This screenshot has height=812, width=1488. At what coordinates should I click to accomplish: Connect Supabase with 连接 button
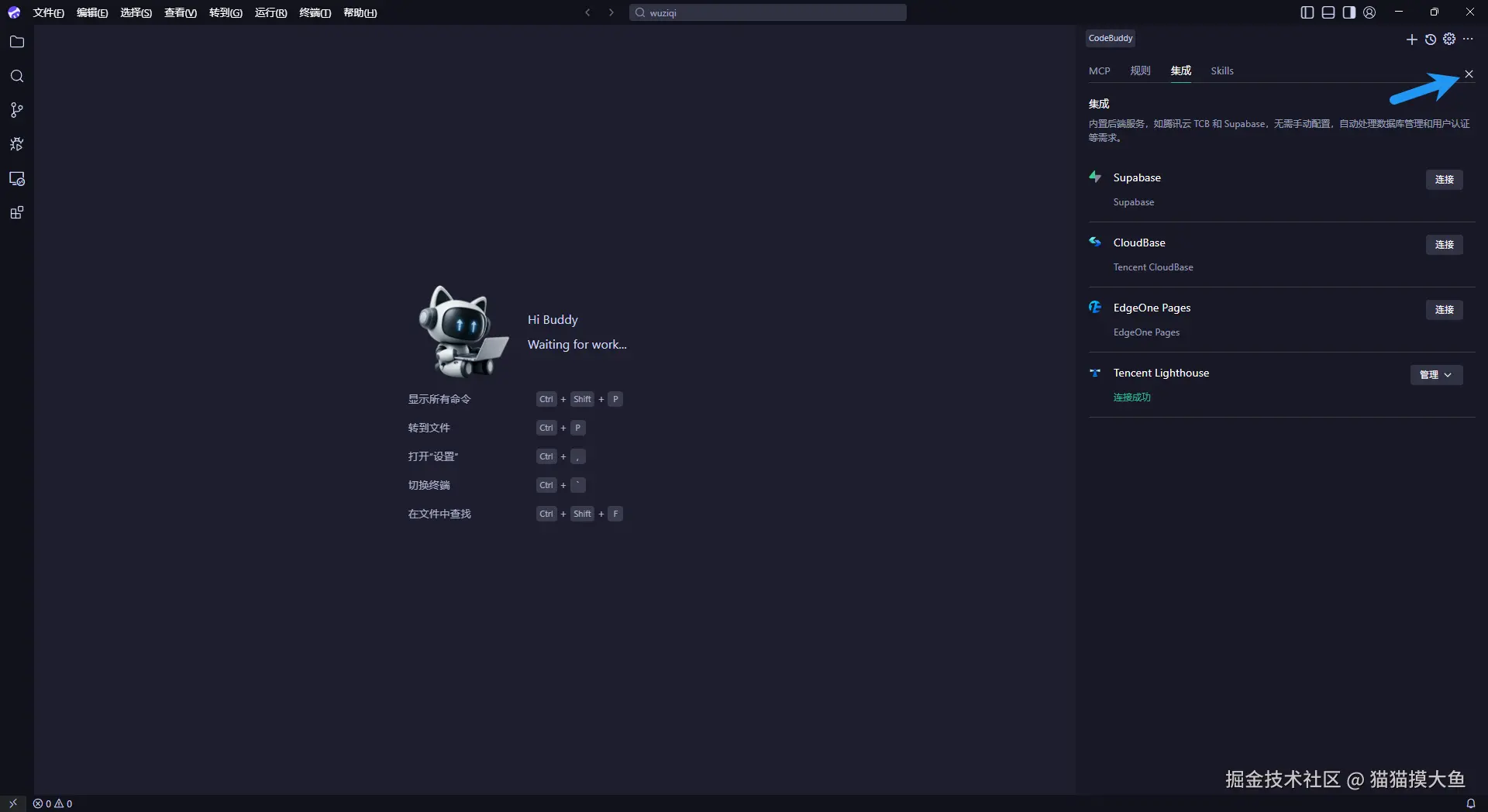[x=1444, y=179]
